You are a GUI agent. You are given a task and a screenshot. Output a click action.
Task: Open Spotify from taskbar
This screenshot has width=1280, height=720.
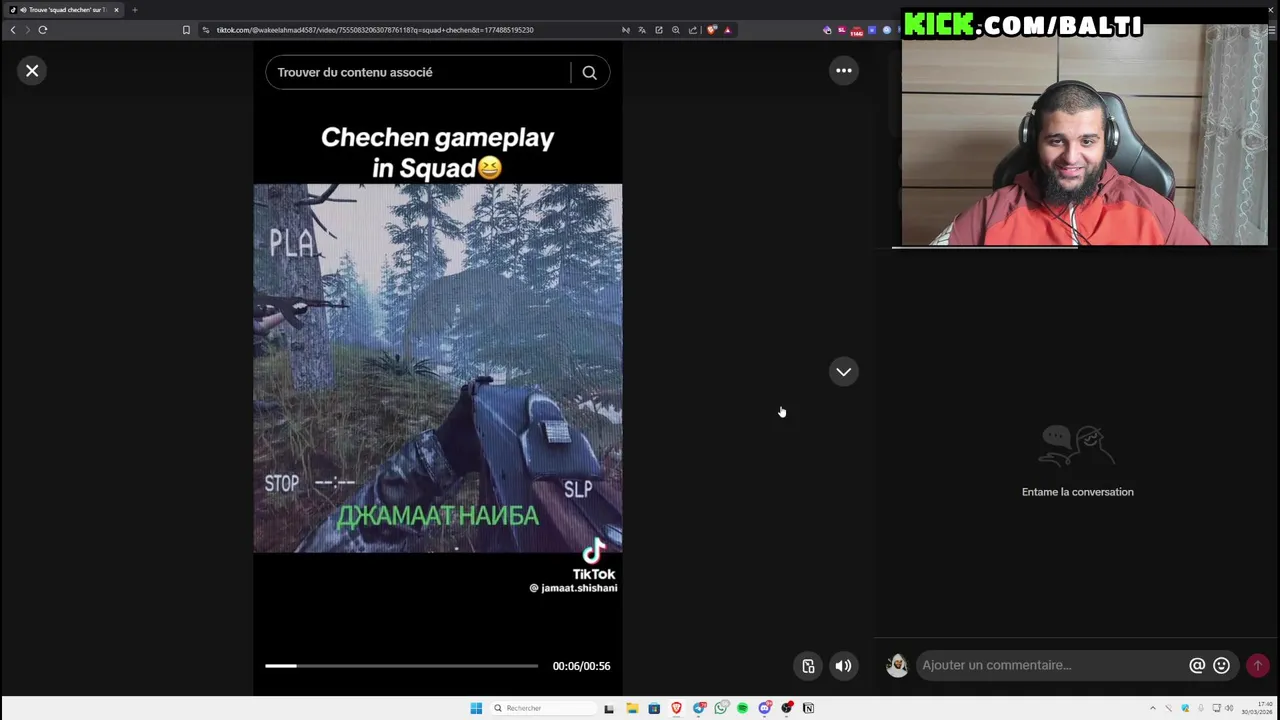[742, 708]
